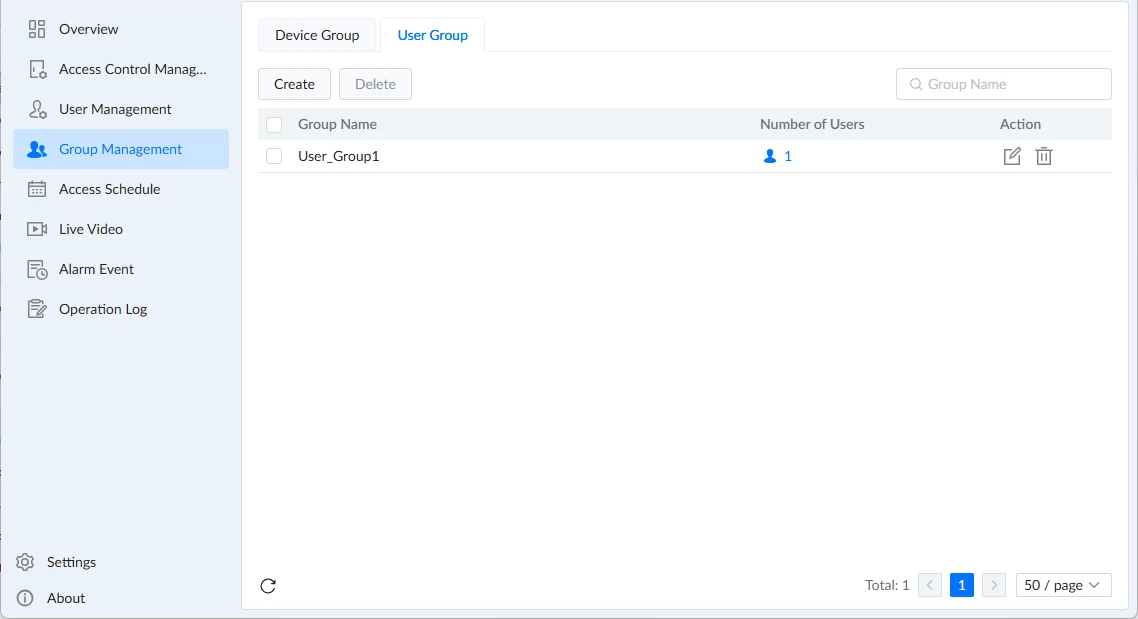The height and width of the screenshot is (619, 1138).
Task: Focus the Group Name search field
Action: pos(1004,84)
